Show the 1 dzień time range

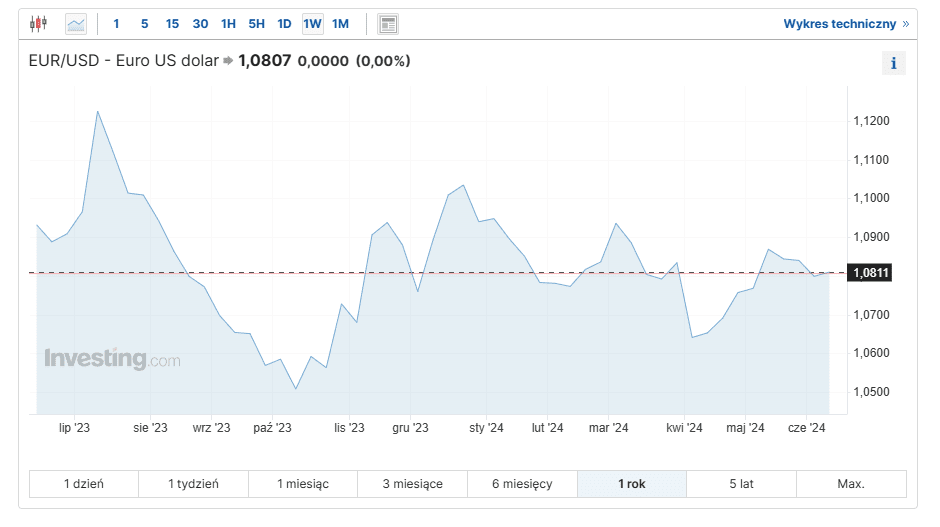click(x=84, y=484)
